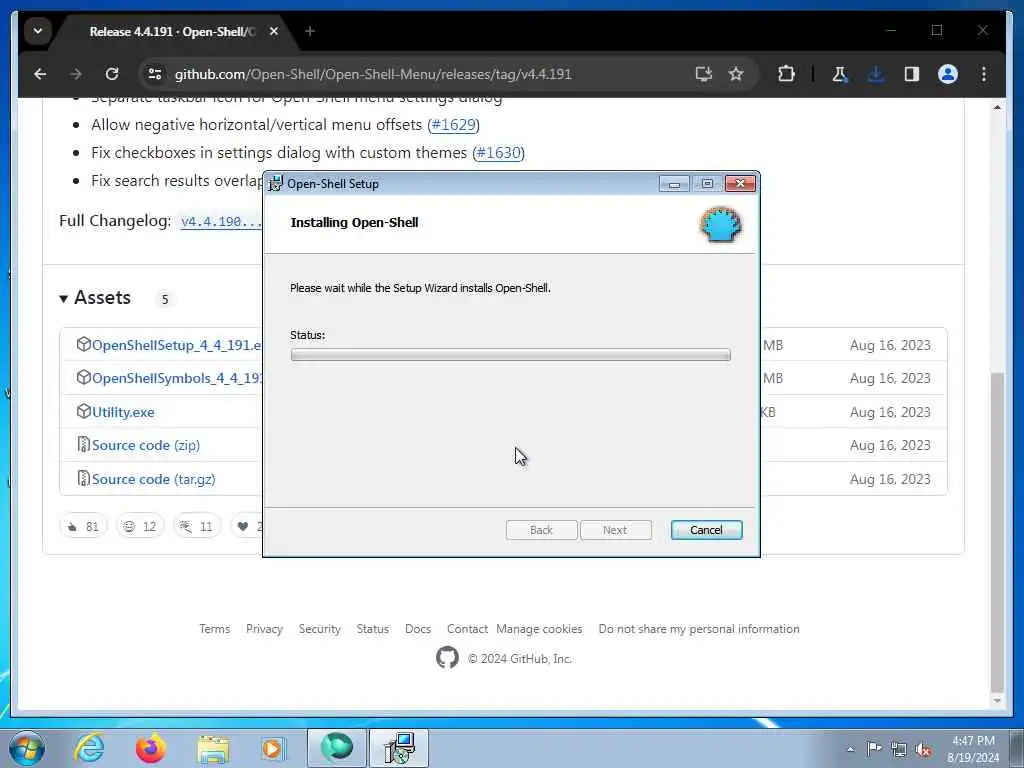Click the hooray reaction with 11
Screen dimensions: 1024x768
coord(197,526)
